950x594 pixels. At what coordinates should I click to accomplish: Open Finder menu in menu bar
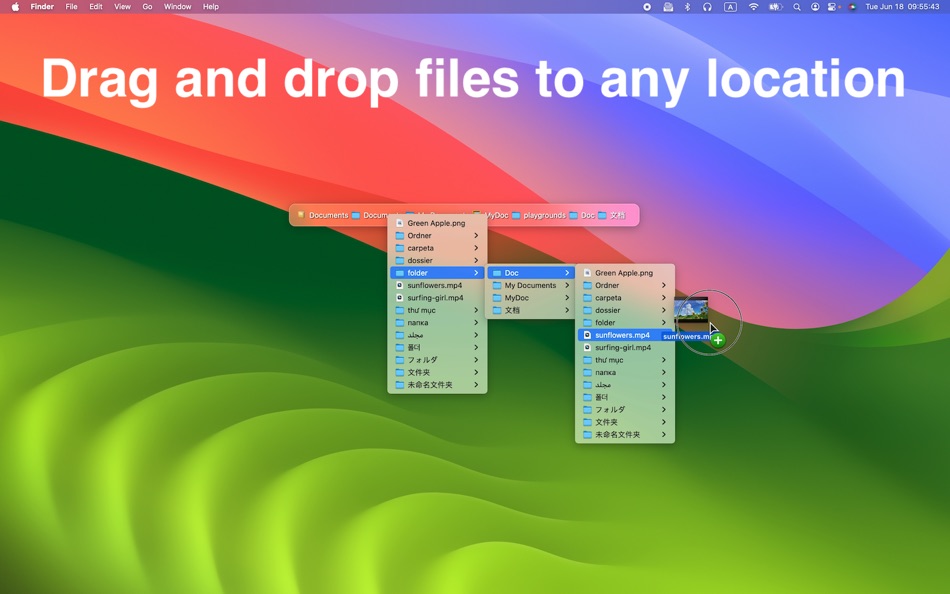(x=42, y=7)
